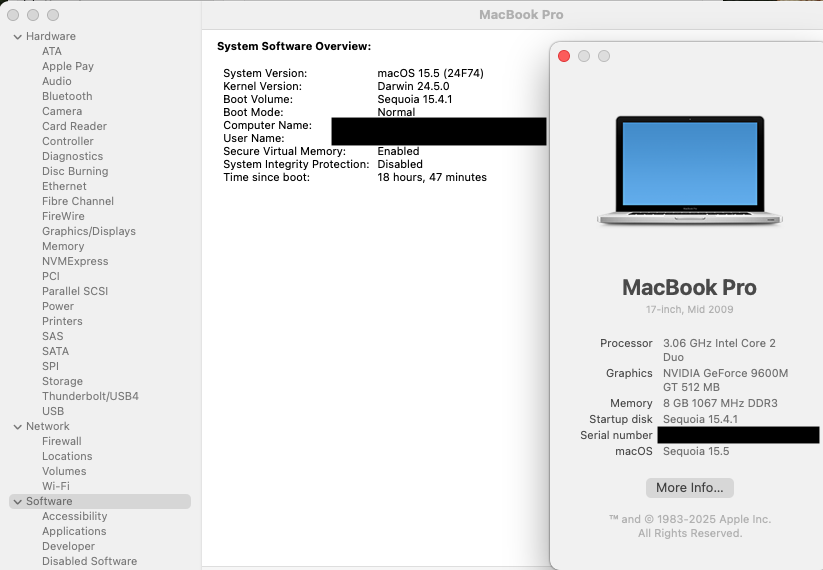
Task: Click the System Version value macOS 15.5 (24F74)
Action: [430, 73]
